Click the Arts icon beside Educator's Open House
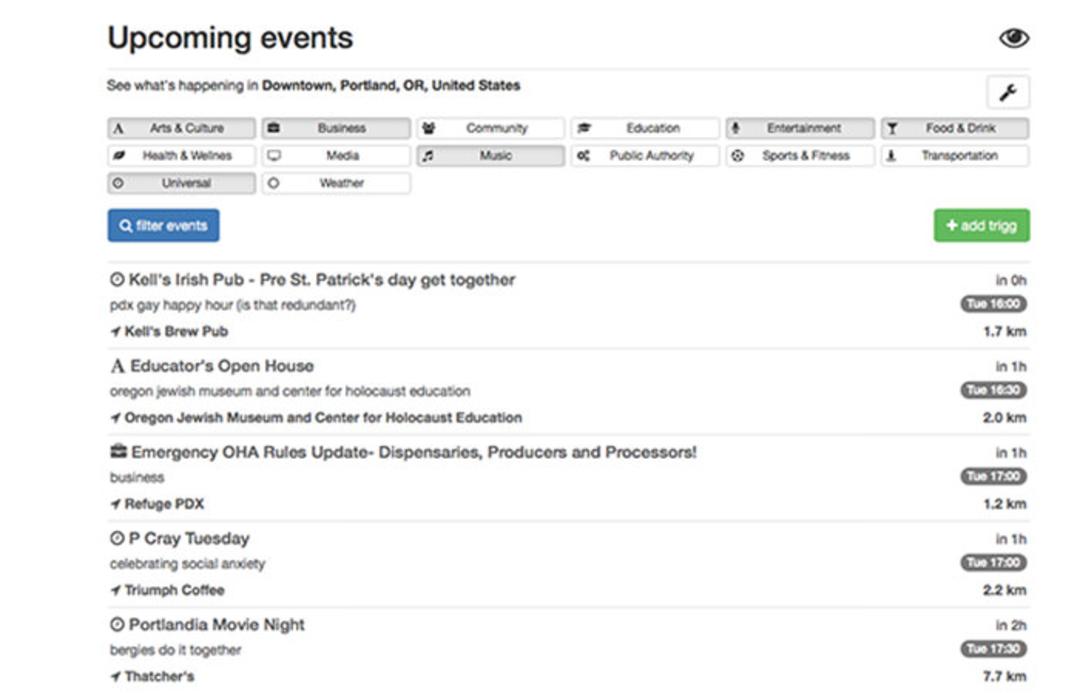The height and width of the screenshot is (693, 1080). click(118, 366)
